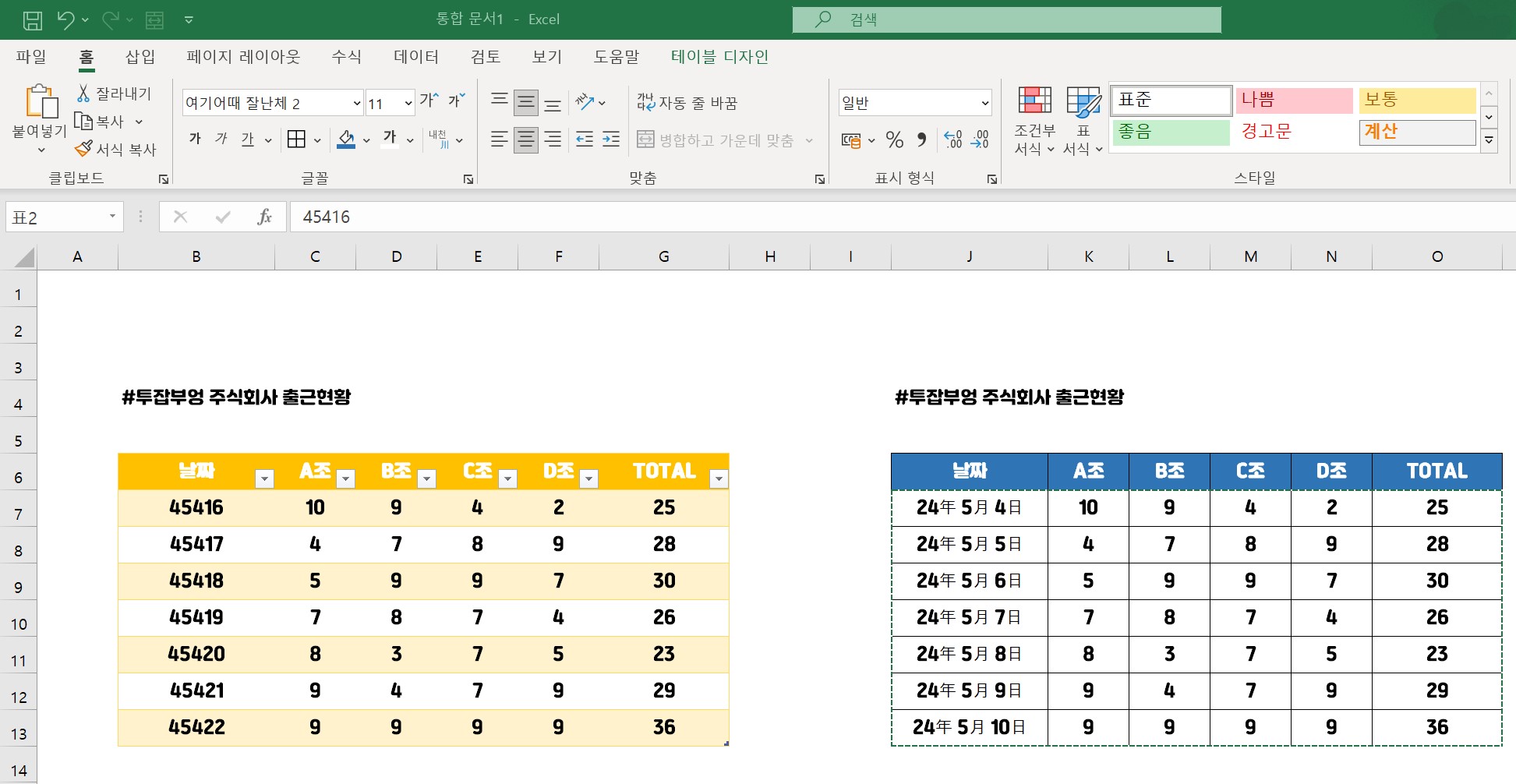Image resolution: width=1516 pixels, height=784 pixels.
Task: Click column G header
Action: (x=664, y=256)
